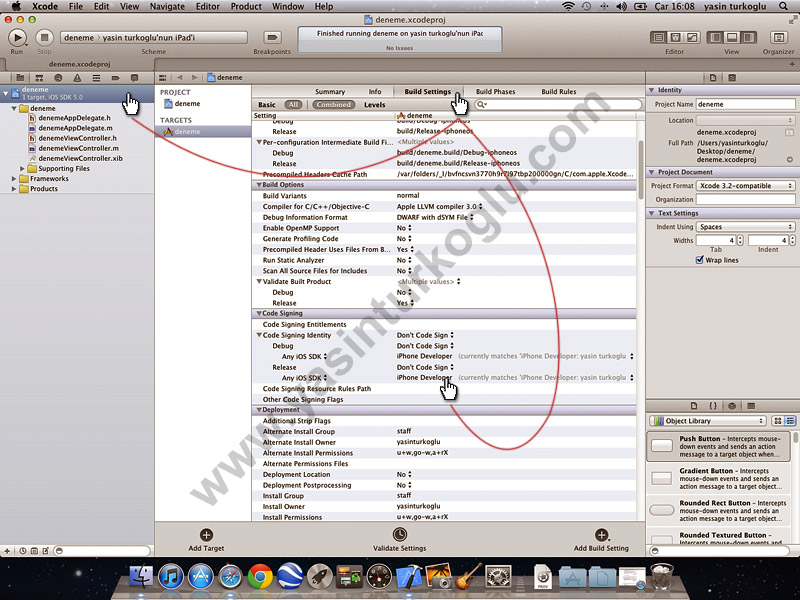Show the Project navigator
Image resolution: width=800 pixels, height=600 pixels.
tap(20, 78)
